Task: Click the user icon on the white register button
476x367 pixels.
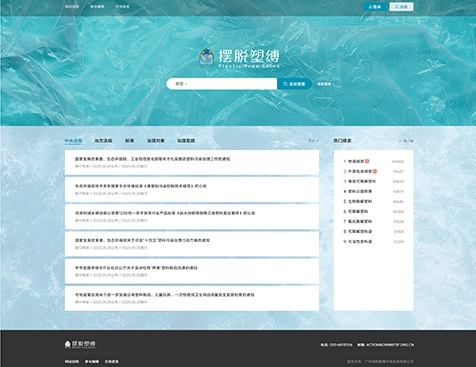Action: tap(396, 7)
